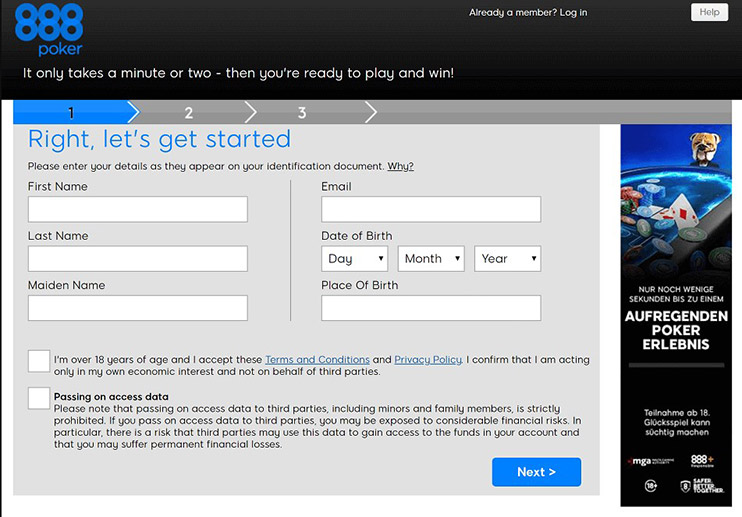Focus the Place Of Birth input field
The image size is (742, 517).
coord(431,308)
